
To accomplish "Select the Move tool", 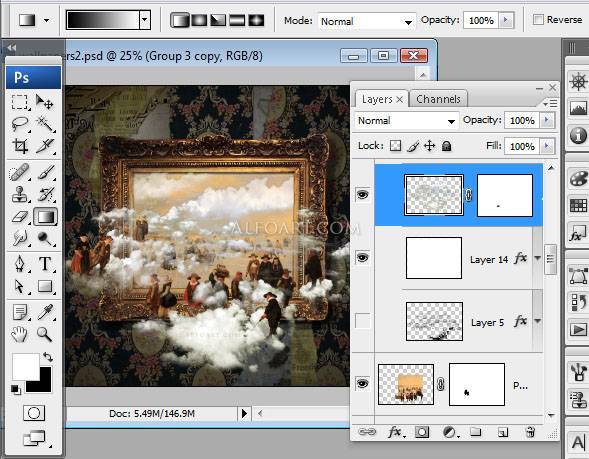I will 45,102.
